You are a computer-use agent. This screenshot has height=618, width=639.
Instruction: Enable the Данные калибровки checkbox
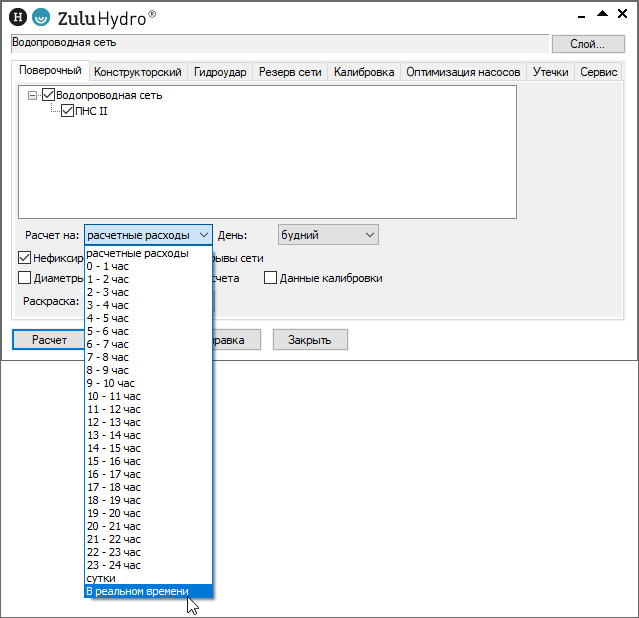[270, 278]
